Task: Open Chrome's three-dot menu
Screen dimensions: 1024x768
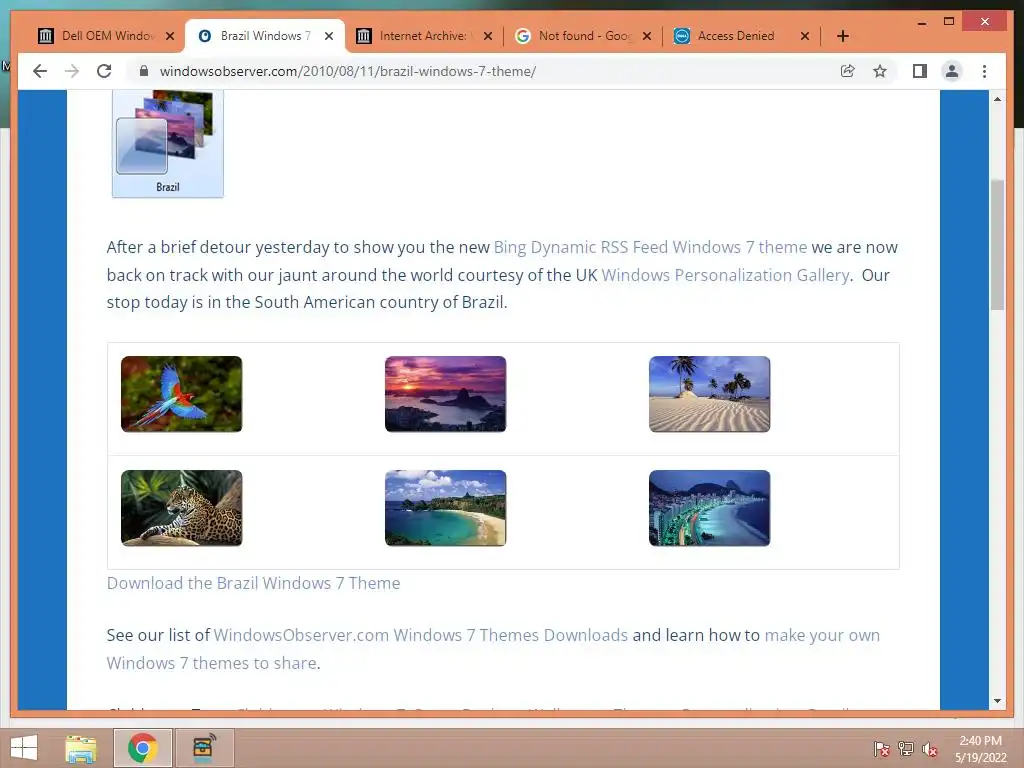Action: pyautogui.click(x=984, y=71)
